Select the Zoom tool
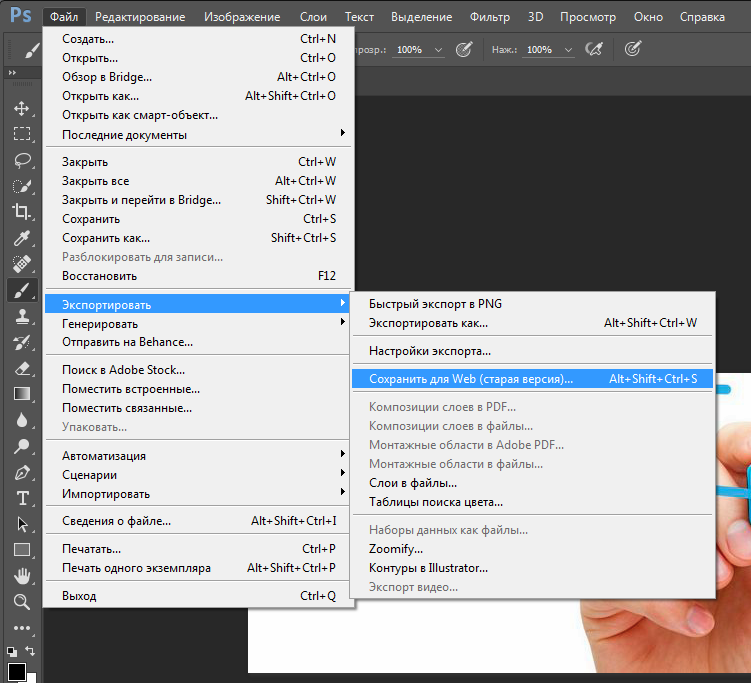The width and height of the screenshot is (751, 683). [x=22, y=602]
